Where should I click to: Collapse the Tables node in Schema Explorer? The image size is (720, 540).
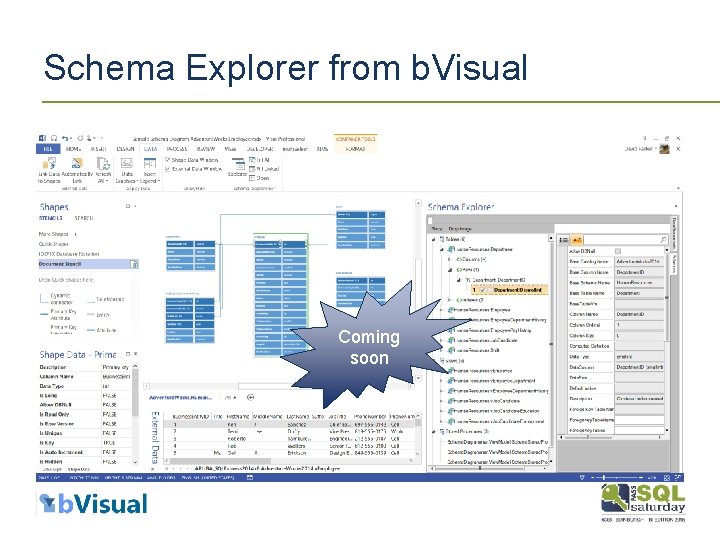433,239
